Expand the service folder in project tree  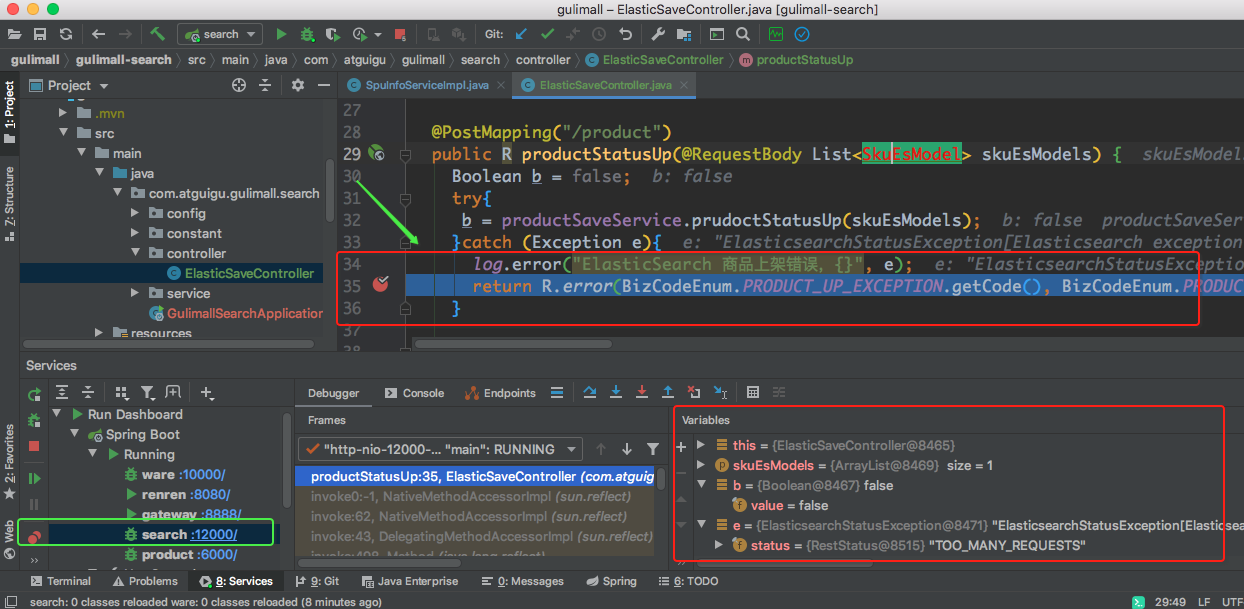pyautogui.click(x=137, y=293)
